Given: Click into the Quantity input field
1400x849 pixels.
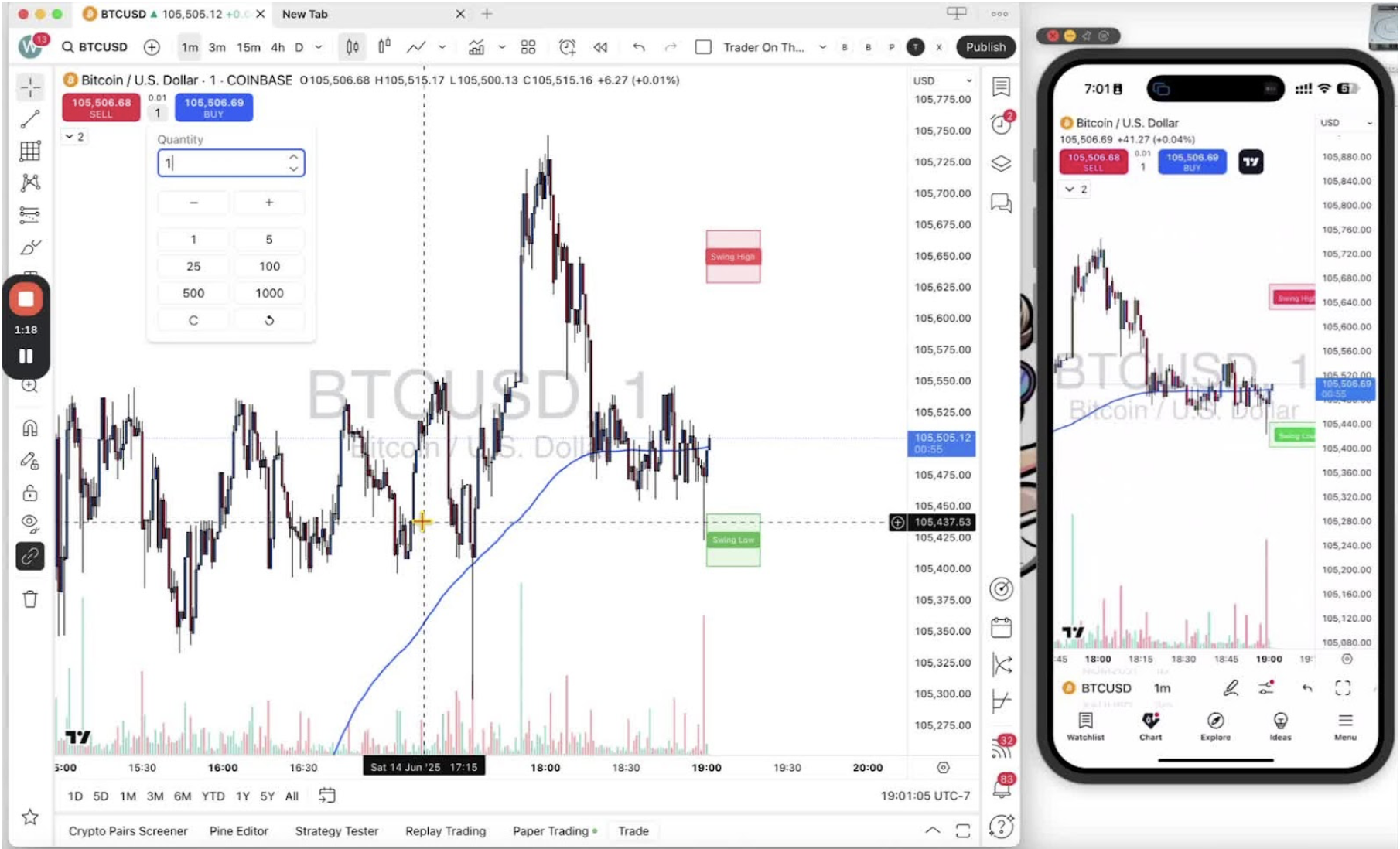Looking at the screenshot, I should point(230,162).
